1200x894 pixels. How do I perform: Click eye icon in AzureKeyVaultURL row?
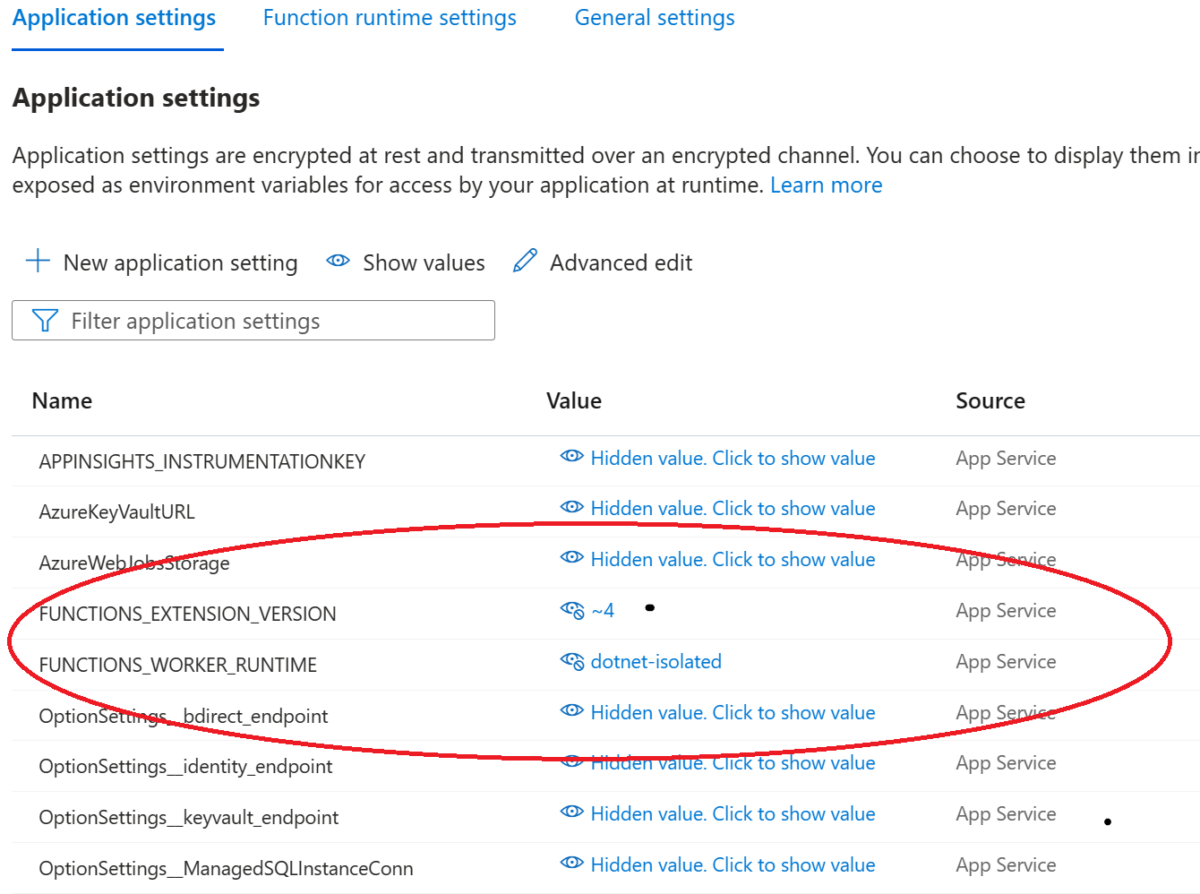572,508
